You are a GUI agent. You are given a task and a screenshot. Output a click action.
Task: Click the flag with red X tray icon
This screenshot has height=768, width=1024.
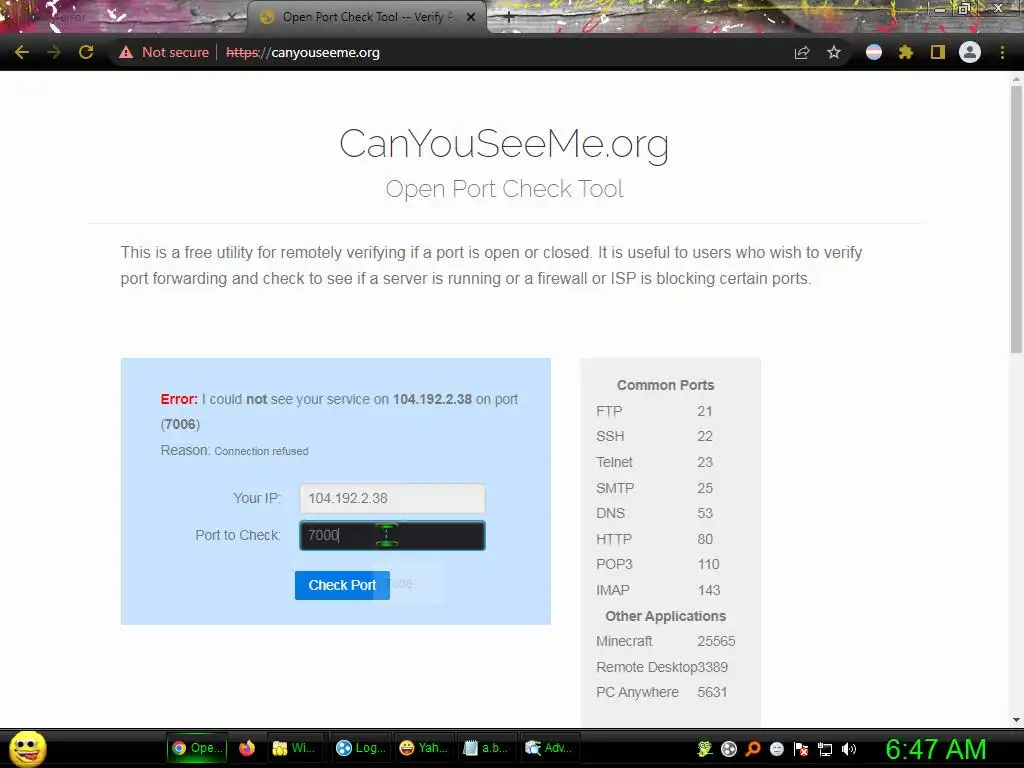[x=801, y=749]
